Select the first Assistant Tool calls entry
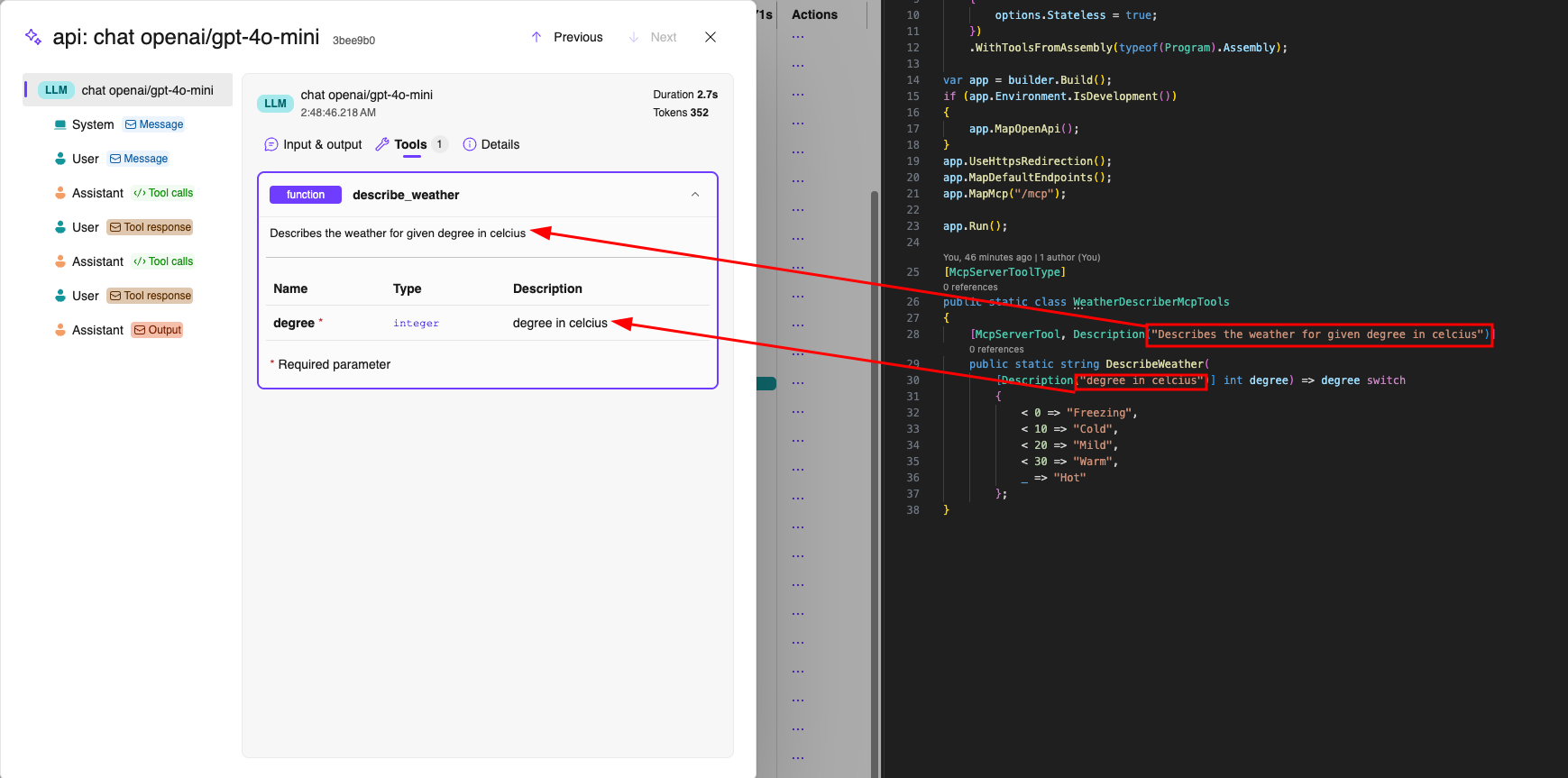 click(163, 193)
